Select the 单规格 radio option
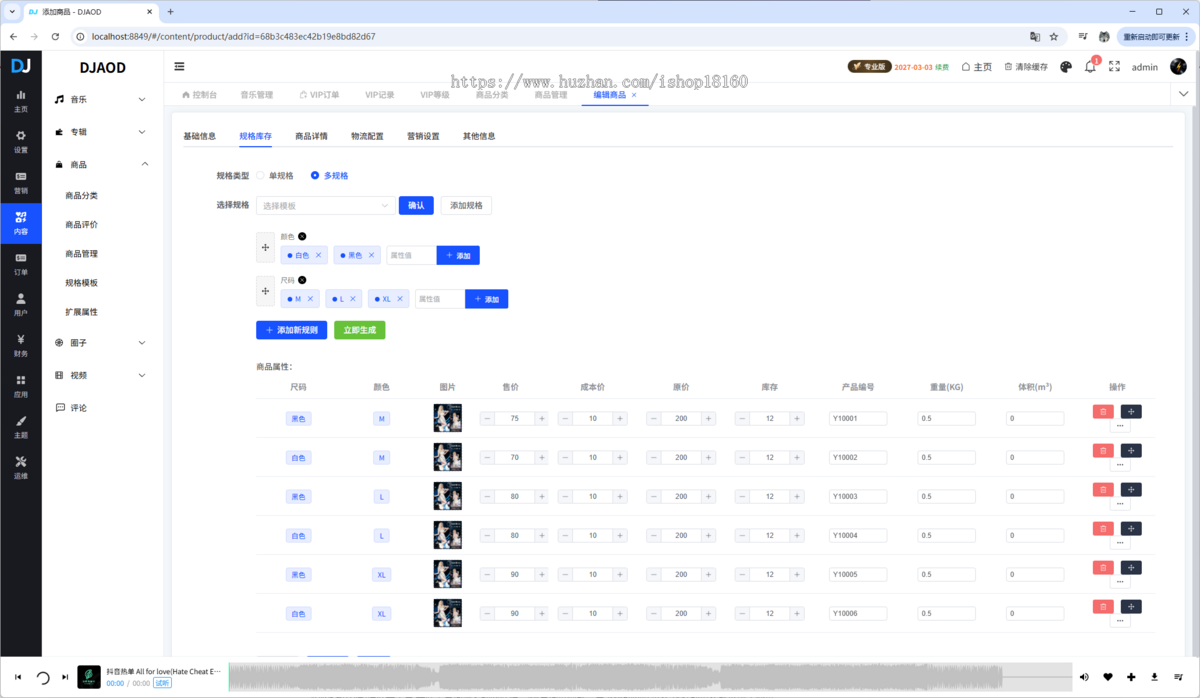The width and height of the screenshot is (1200, 698). coord(275,176)
